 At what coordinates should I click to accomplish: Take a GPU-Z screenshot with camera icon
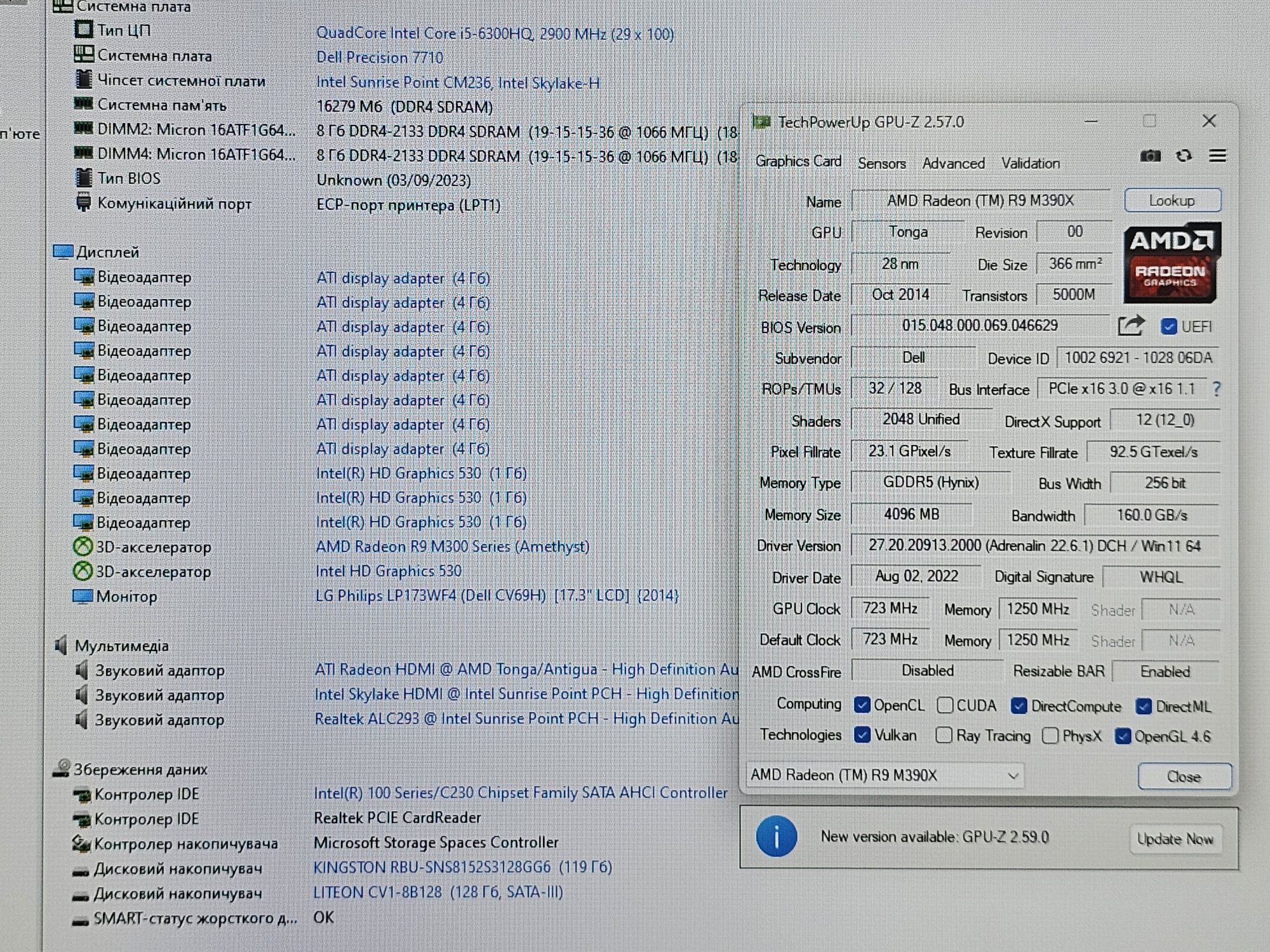click(x=1150, y=156)
